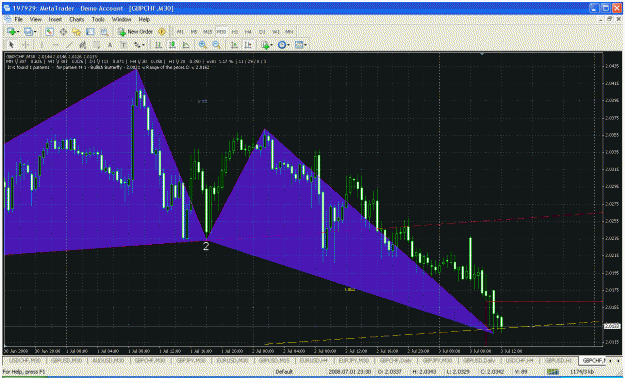Image resolution: width=625 pixels, height=378 pixels.
Task: Switch chart to M5 timeframe
Action: pyautogui.click(x=194, y=32)
